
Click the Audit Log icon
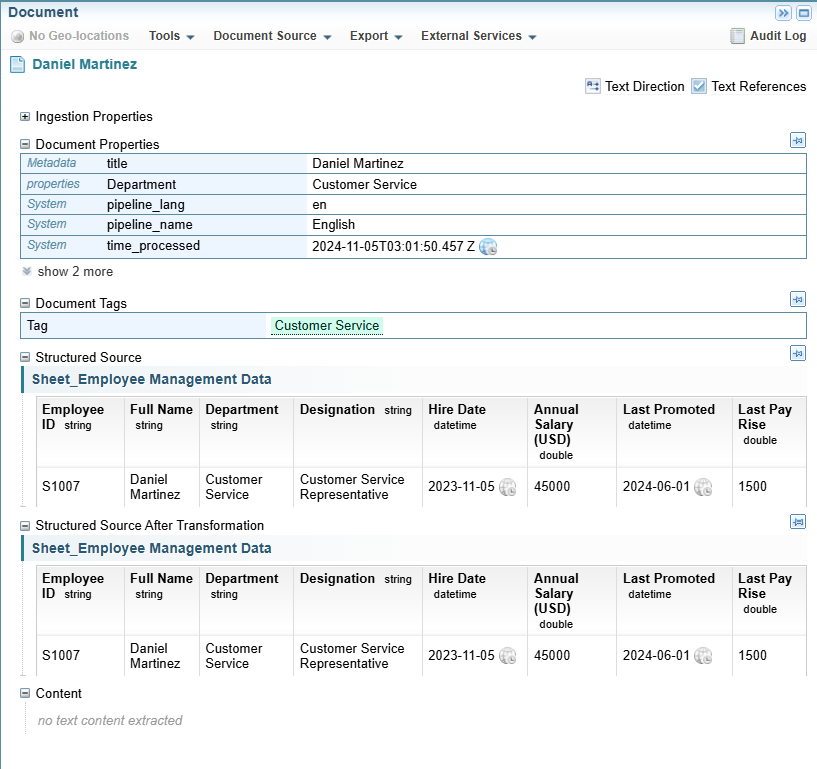pyautogui.click(x=739, y=36)
